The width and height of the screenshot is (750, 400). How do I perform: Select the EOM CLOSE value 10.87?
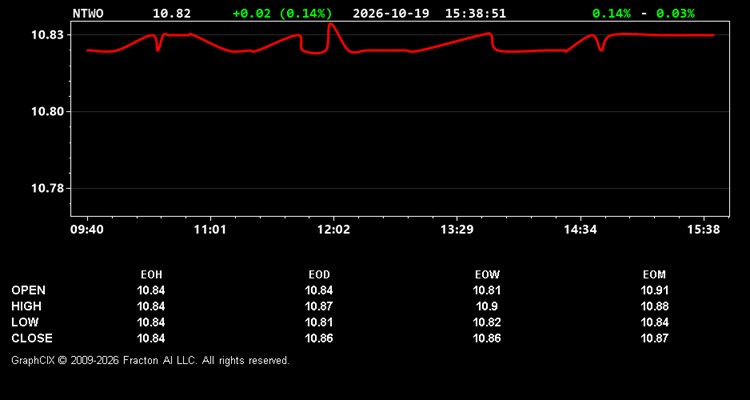coord(654,338)
